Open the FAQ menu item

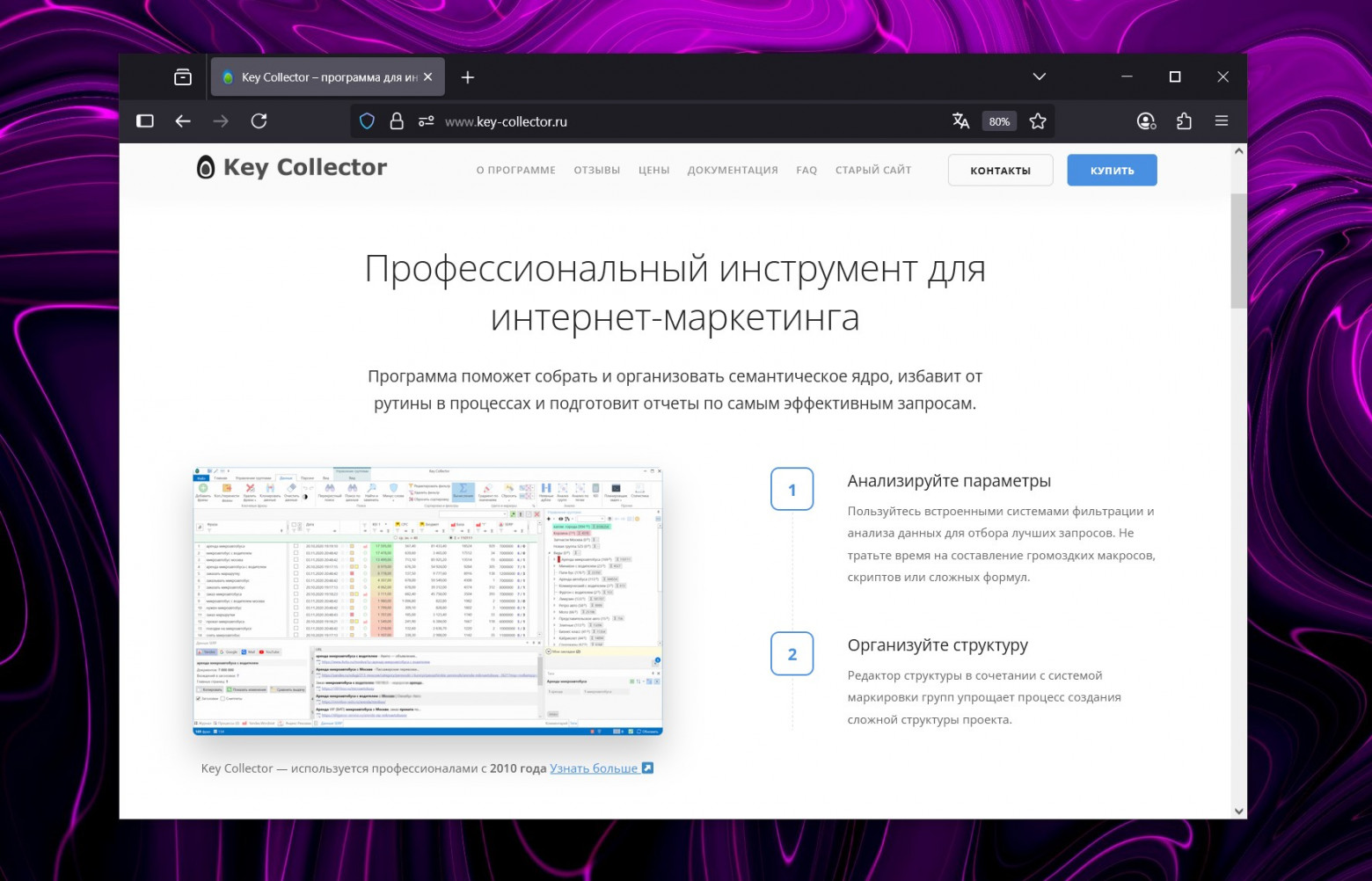(806, 171)
